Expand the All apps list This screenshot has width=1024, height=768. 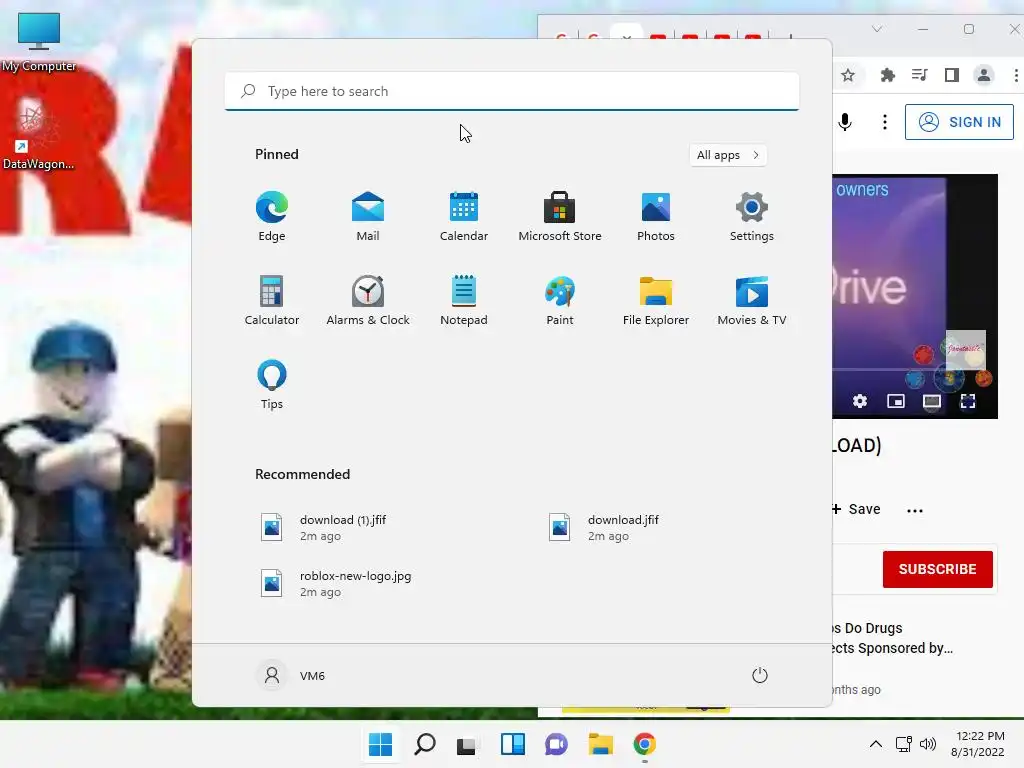click(728, 155)
